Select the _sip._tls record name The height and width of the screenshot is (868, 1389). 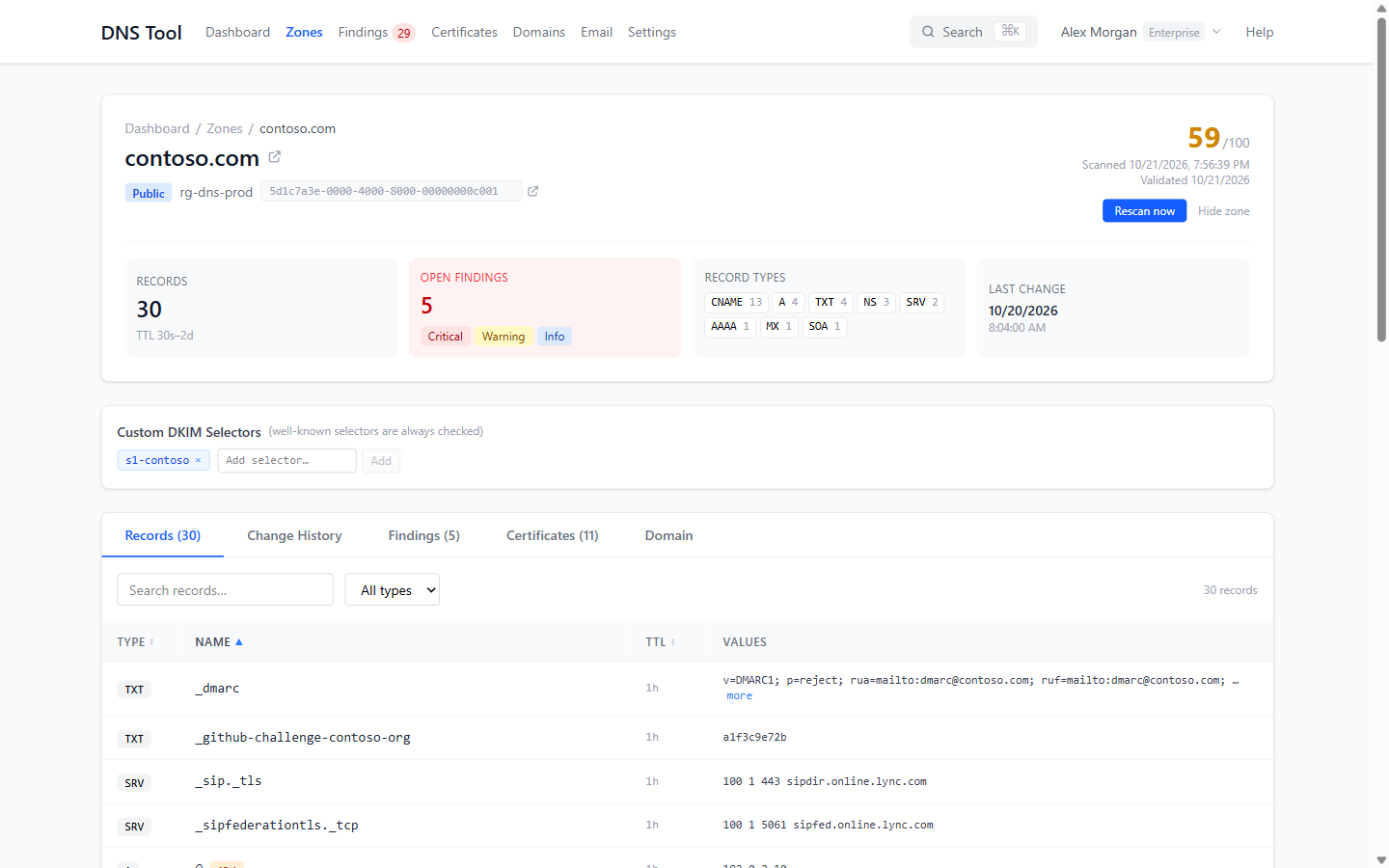pos(229,781)
